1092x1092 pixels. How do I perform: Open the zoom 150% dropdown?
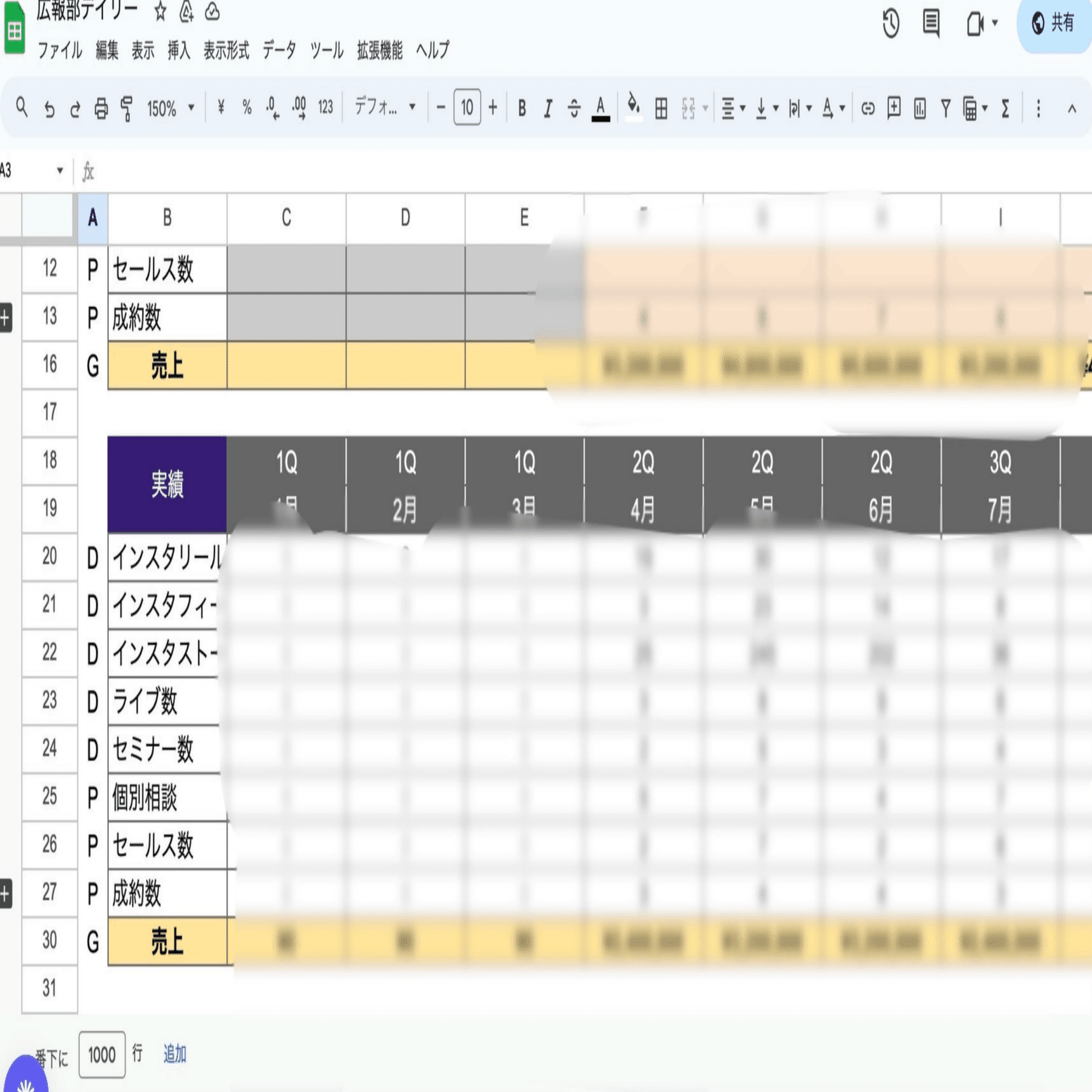point(170,108)
